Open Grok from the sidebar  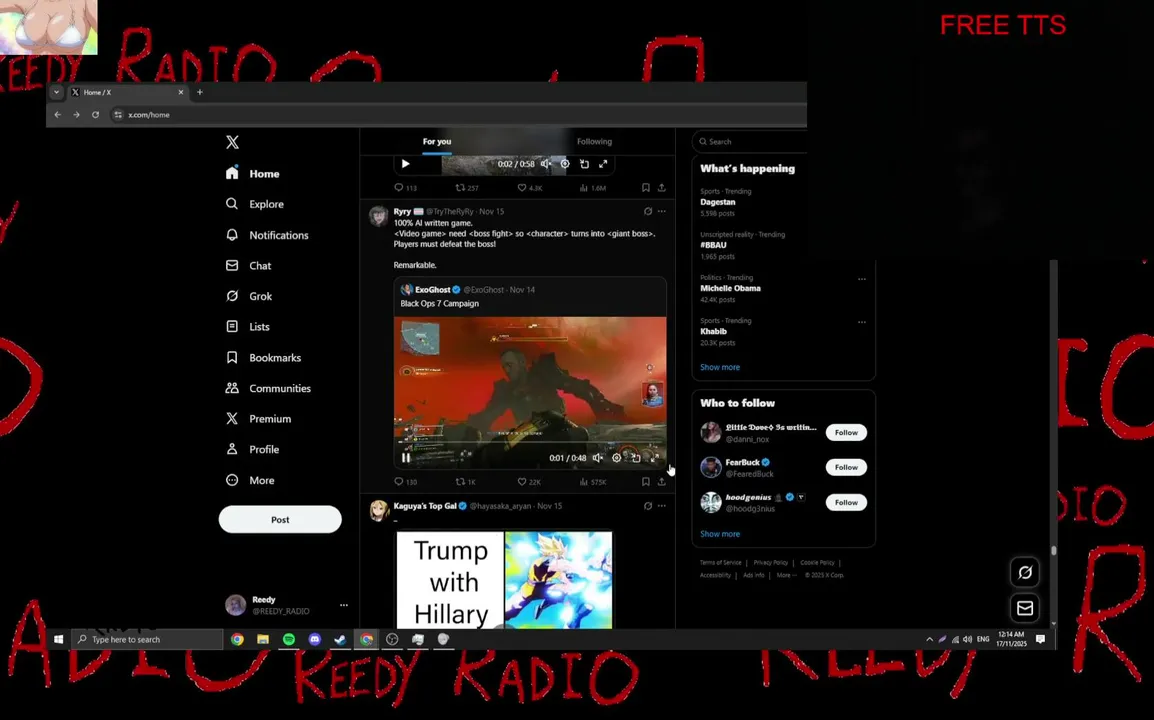click(x=249, y=296)
